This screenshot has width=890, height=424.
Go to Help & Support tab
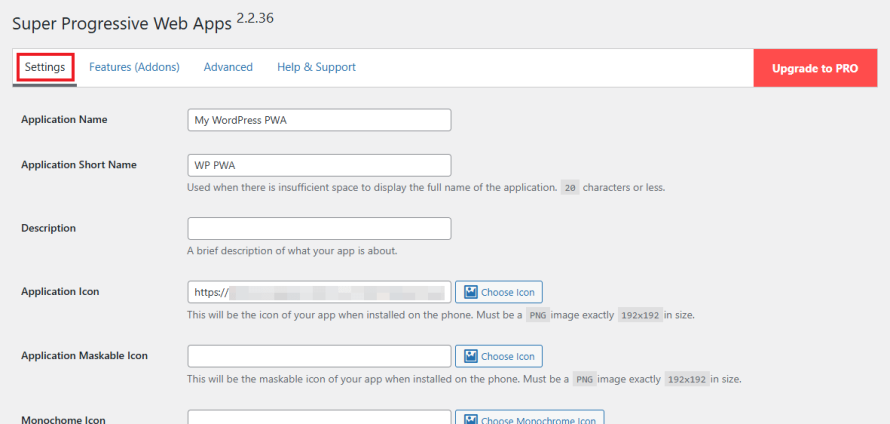click(316, 67)
